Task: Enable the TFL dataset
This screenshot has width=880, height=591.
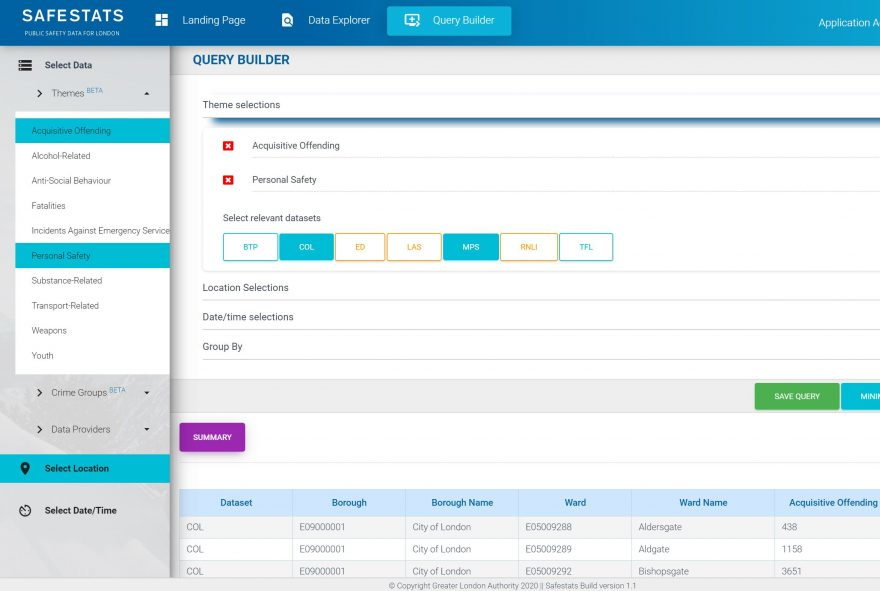Action: [x=586, y=247]
